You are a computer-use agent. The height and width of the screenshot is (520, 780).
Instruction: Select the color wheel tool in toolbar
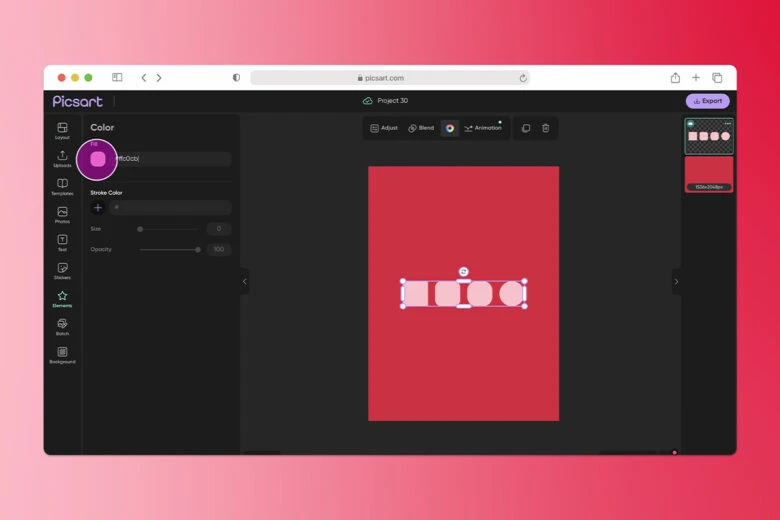[x=450, y=128]
